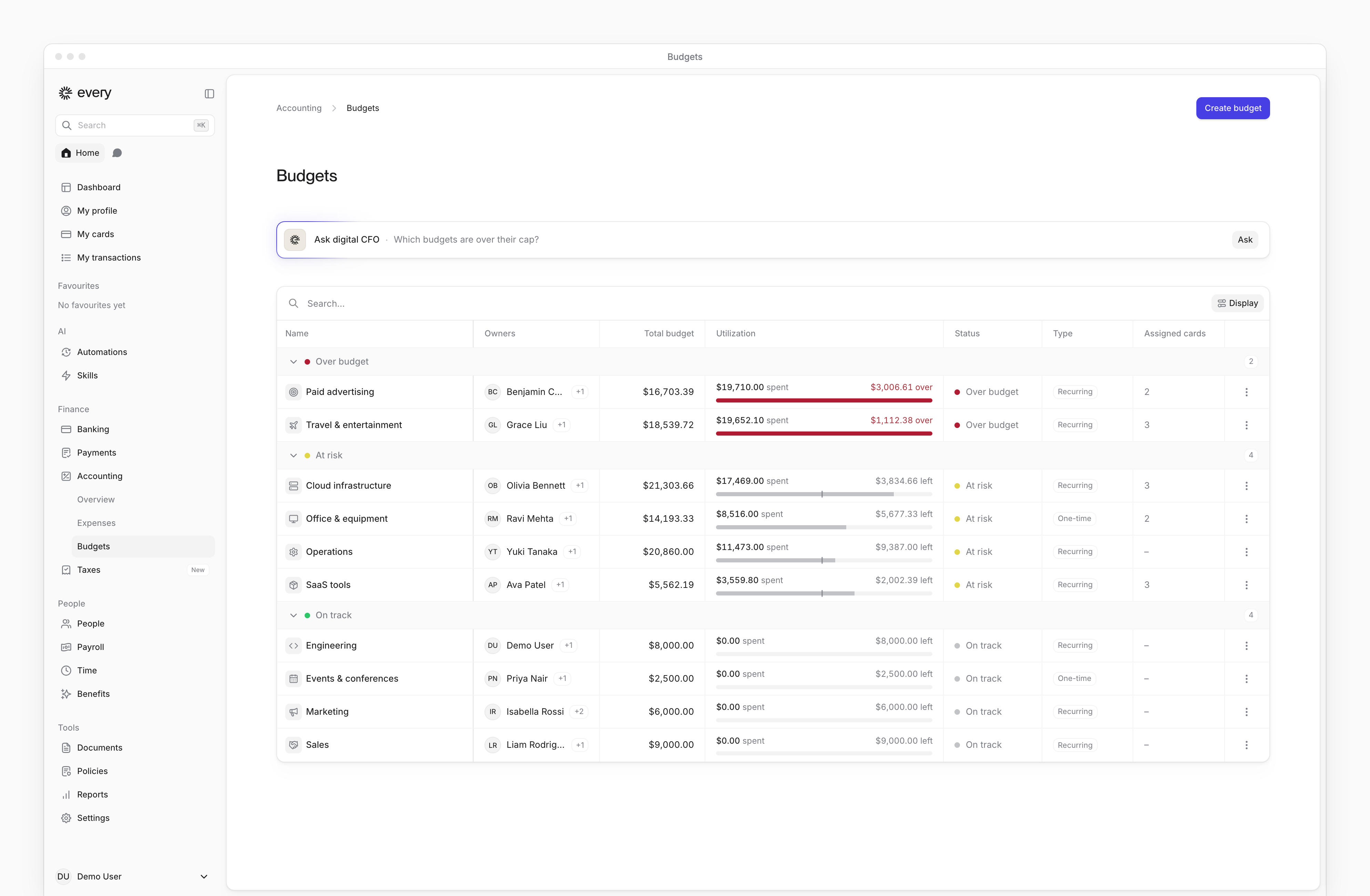
Task: Go to Dashboard in the sidebar
Action: [135, 187]
